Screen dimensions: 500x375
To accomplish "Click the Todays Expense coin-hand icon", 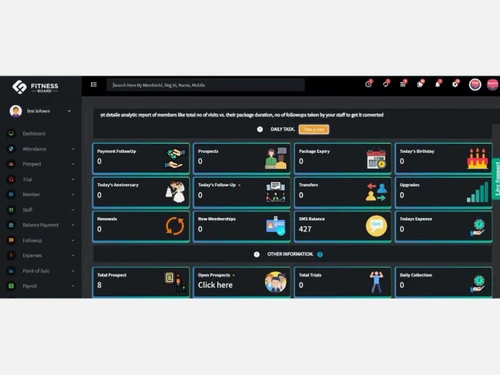I will (x=478, y=227).
